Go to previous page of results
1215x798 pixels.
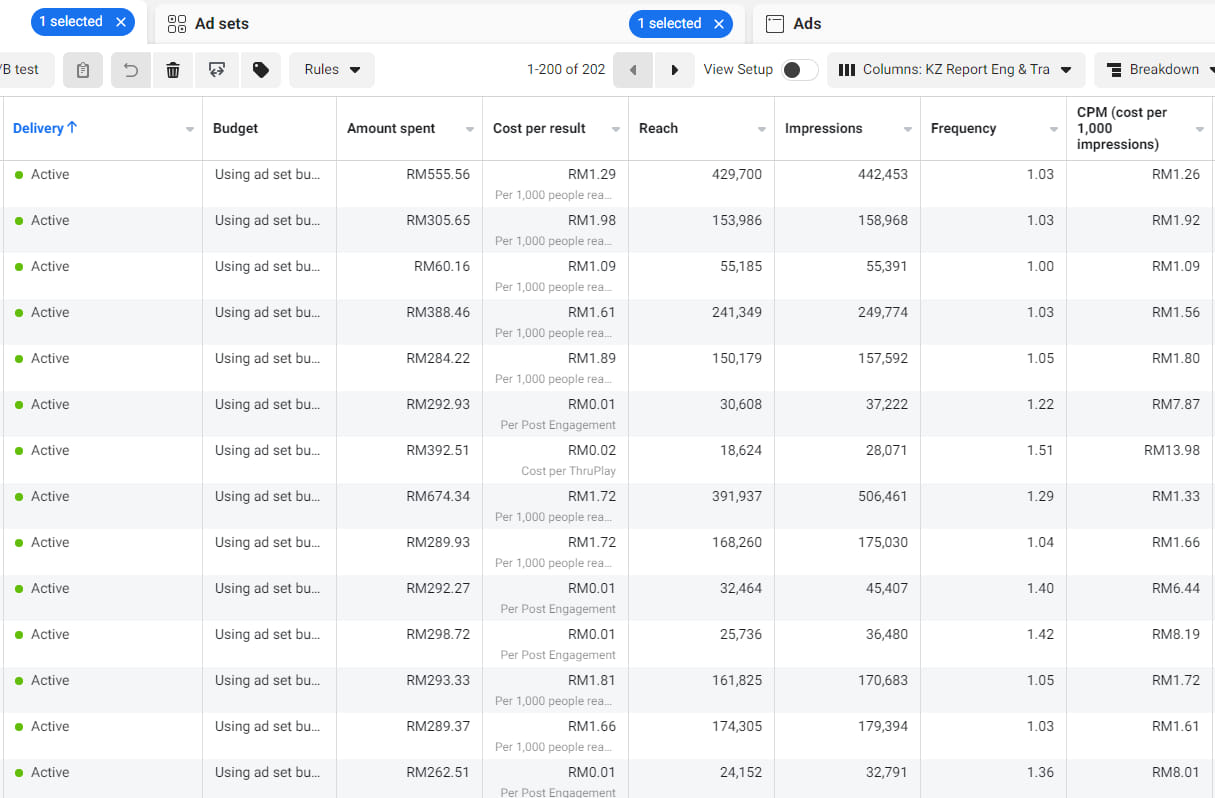pyautogui.click(x=632, y=70)
